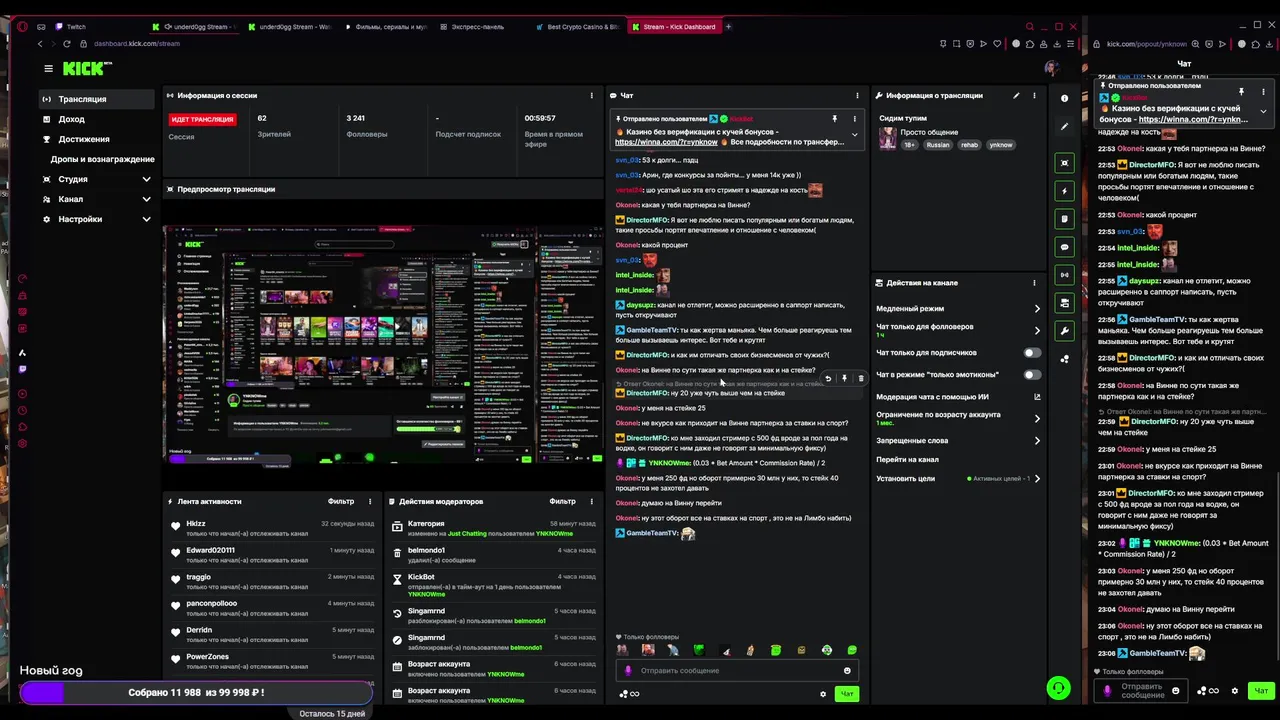
Task: Reload page with browser refresh icon
Action: point(67,44)
